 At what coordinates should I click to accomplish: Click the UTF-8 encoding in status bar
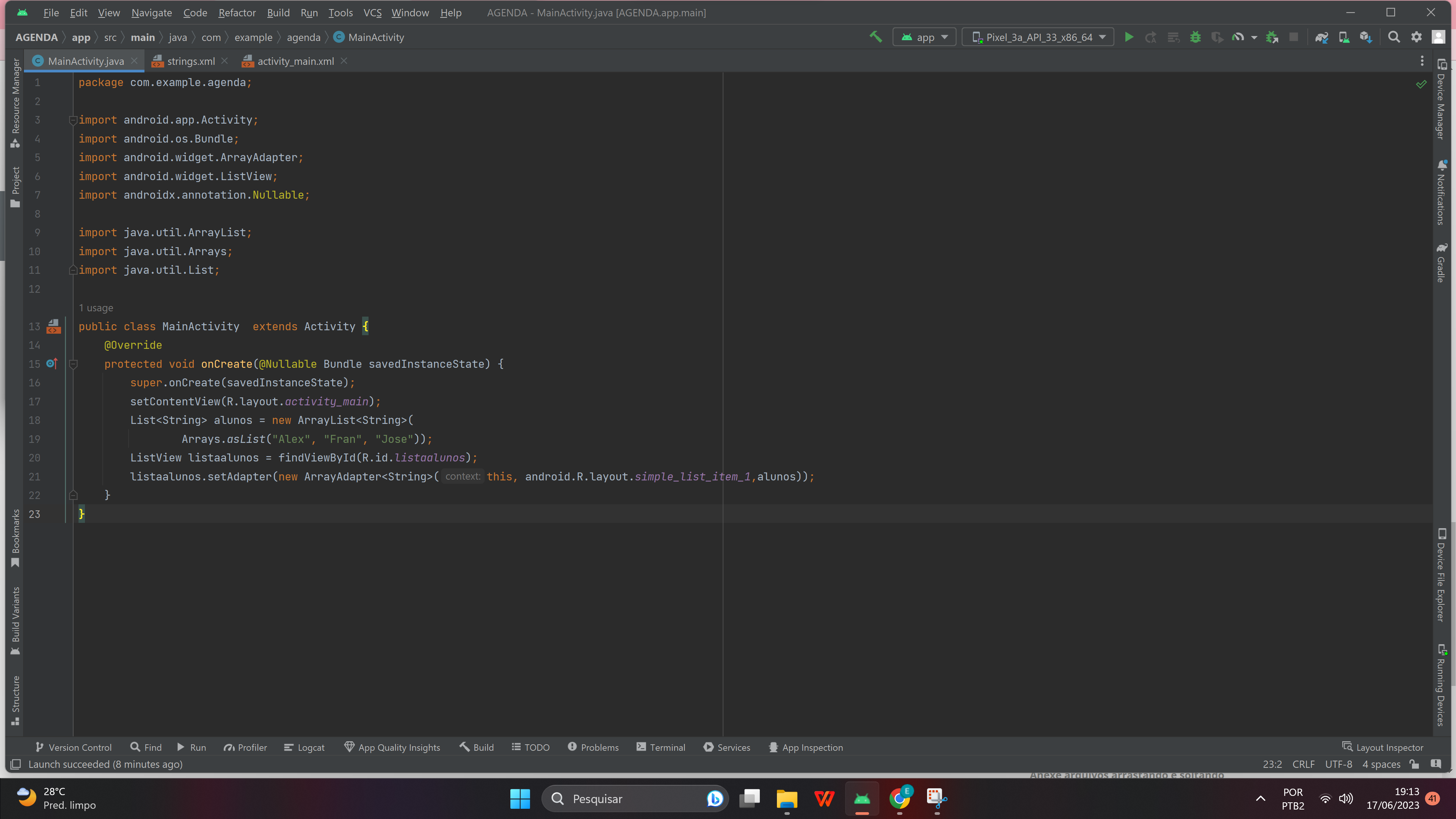1338,764
